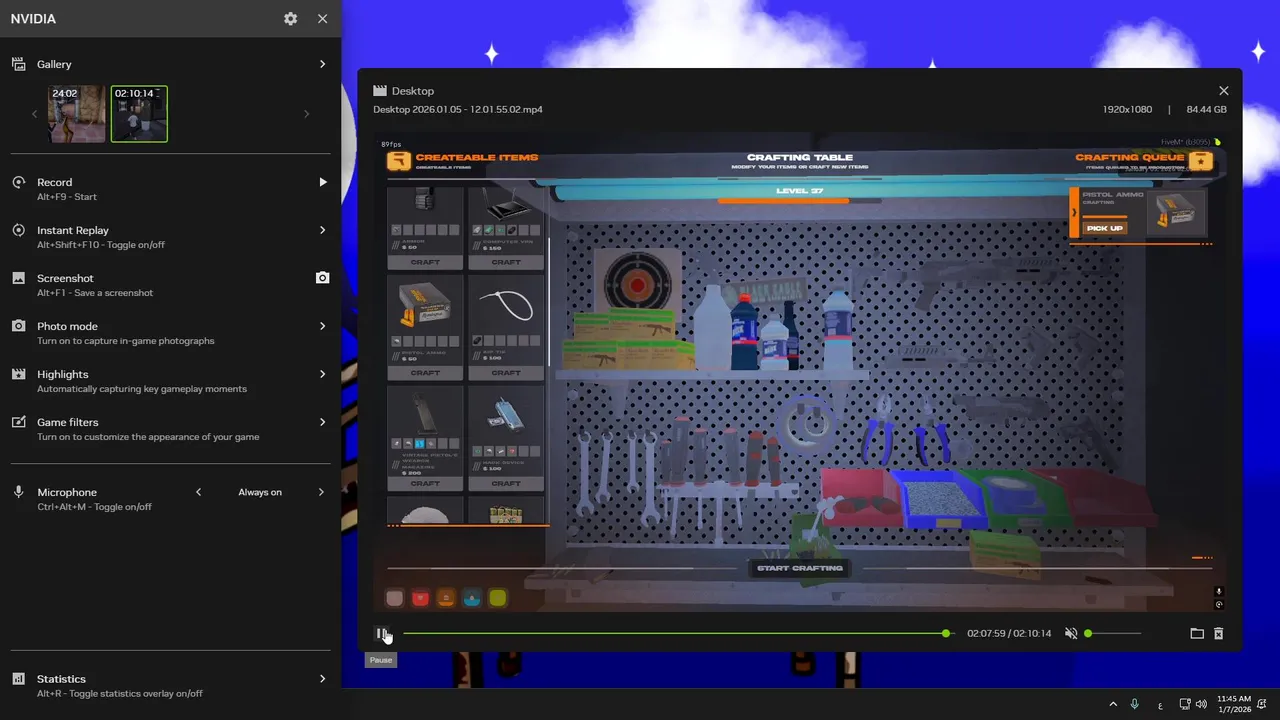This screenshot has width=1280, height=720.
Task: Click START CRAFTING in the video
Action: (x=800, y=568)
